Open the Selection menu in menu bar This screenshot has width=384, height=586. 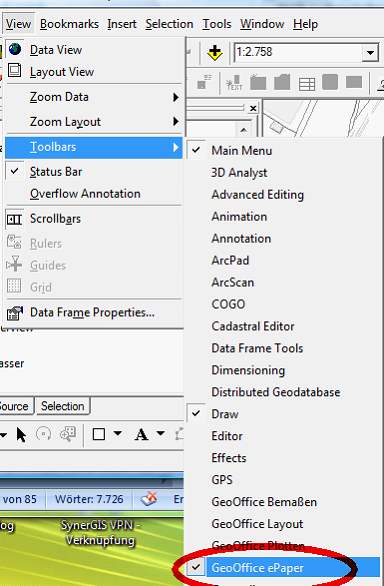click(x=169, y=24)
